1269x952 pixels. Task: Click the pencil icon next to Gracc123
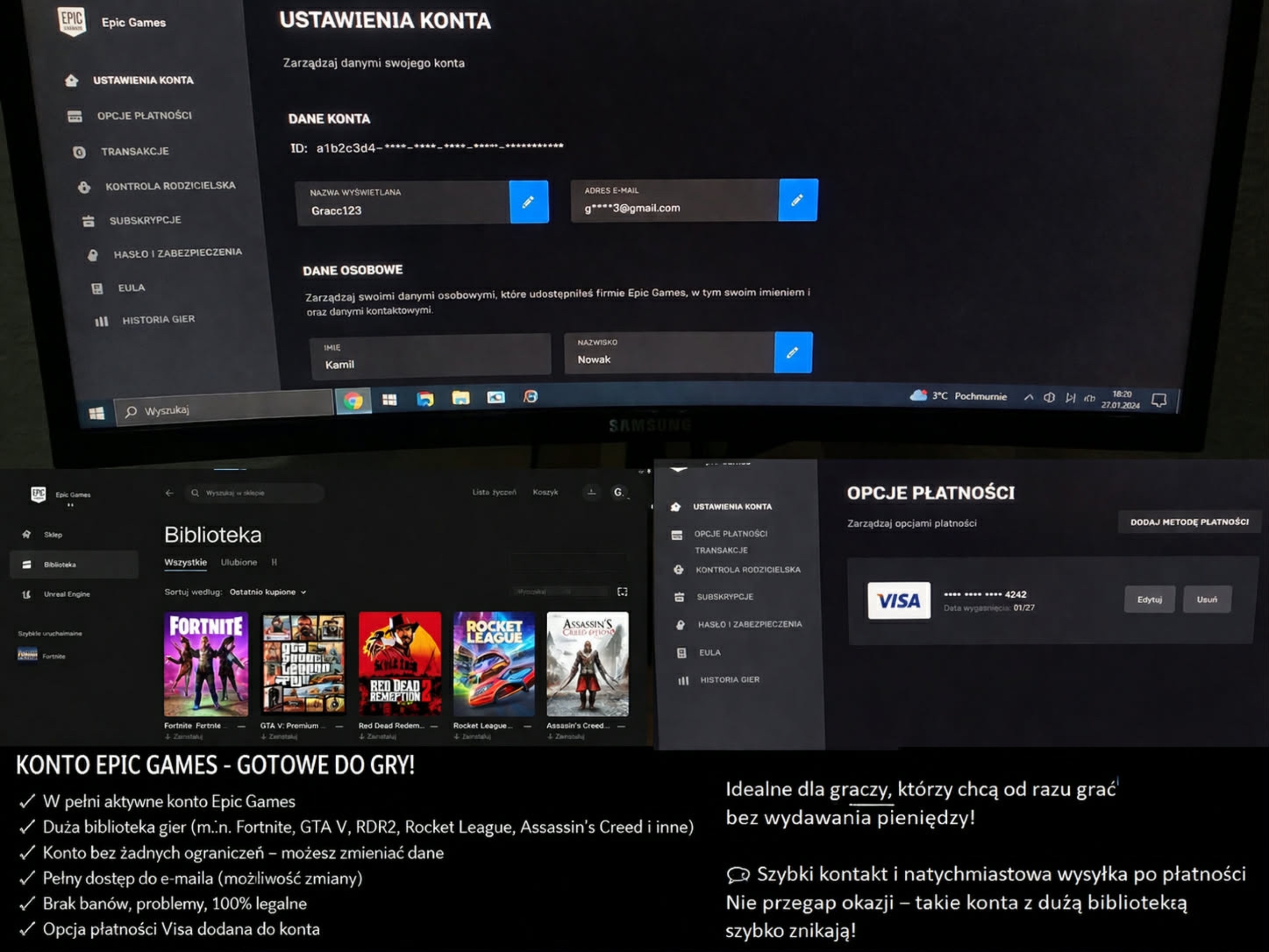[528, 202]
